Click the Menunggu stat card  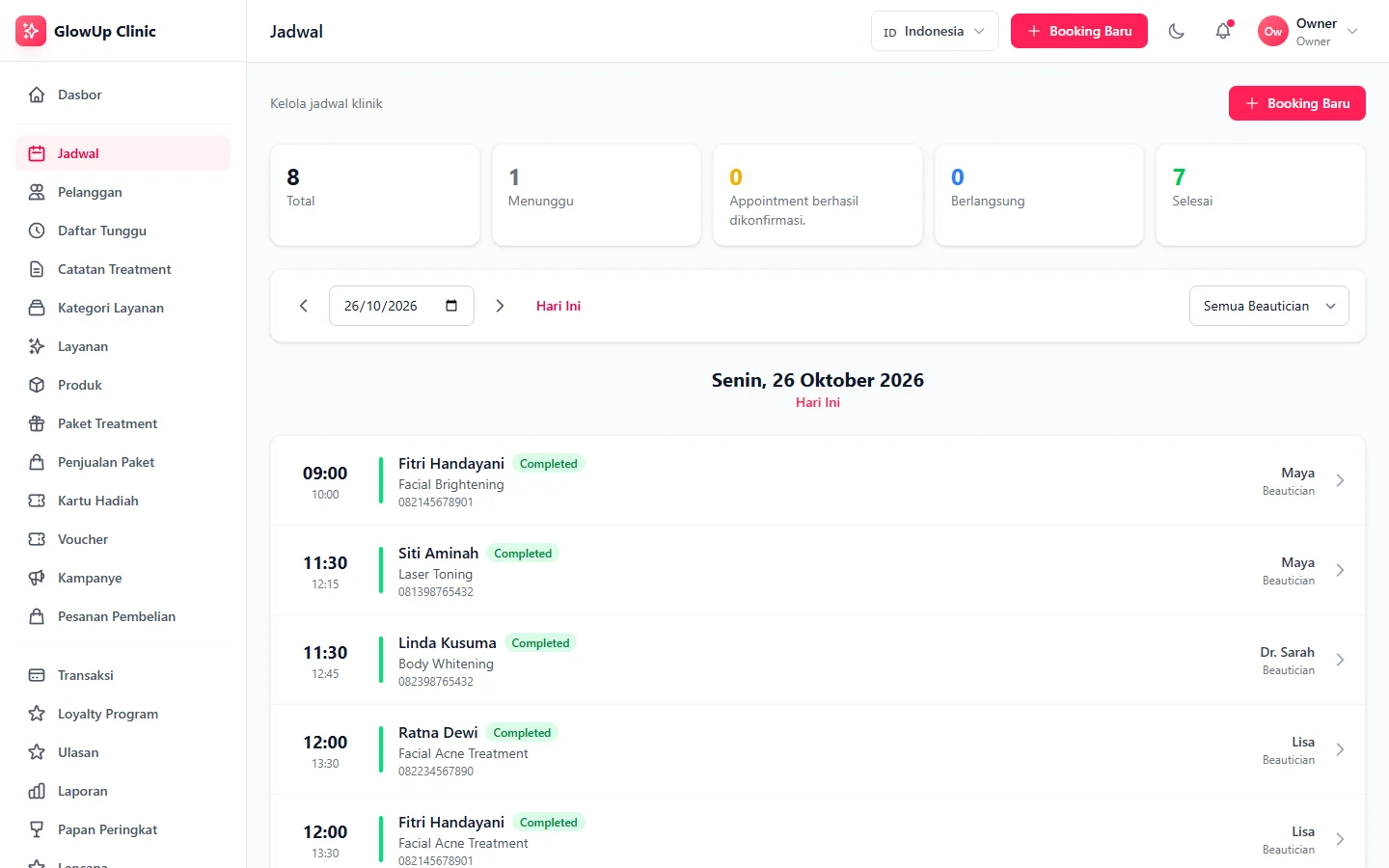[x=596, y=195]
